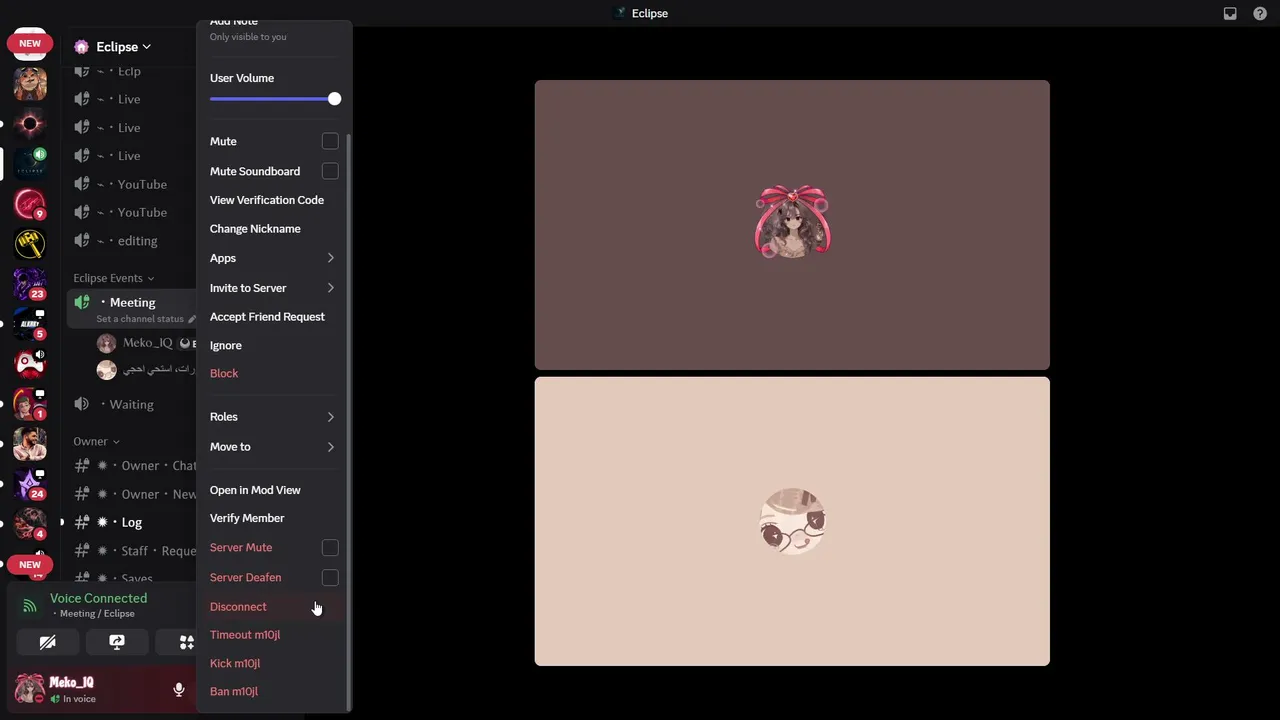Check the Mute checkbox
Image resolution: width=1280 pixels, height=720 pixels.
pyautogui.click(x=330, y=141)
